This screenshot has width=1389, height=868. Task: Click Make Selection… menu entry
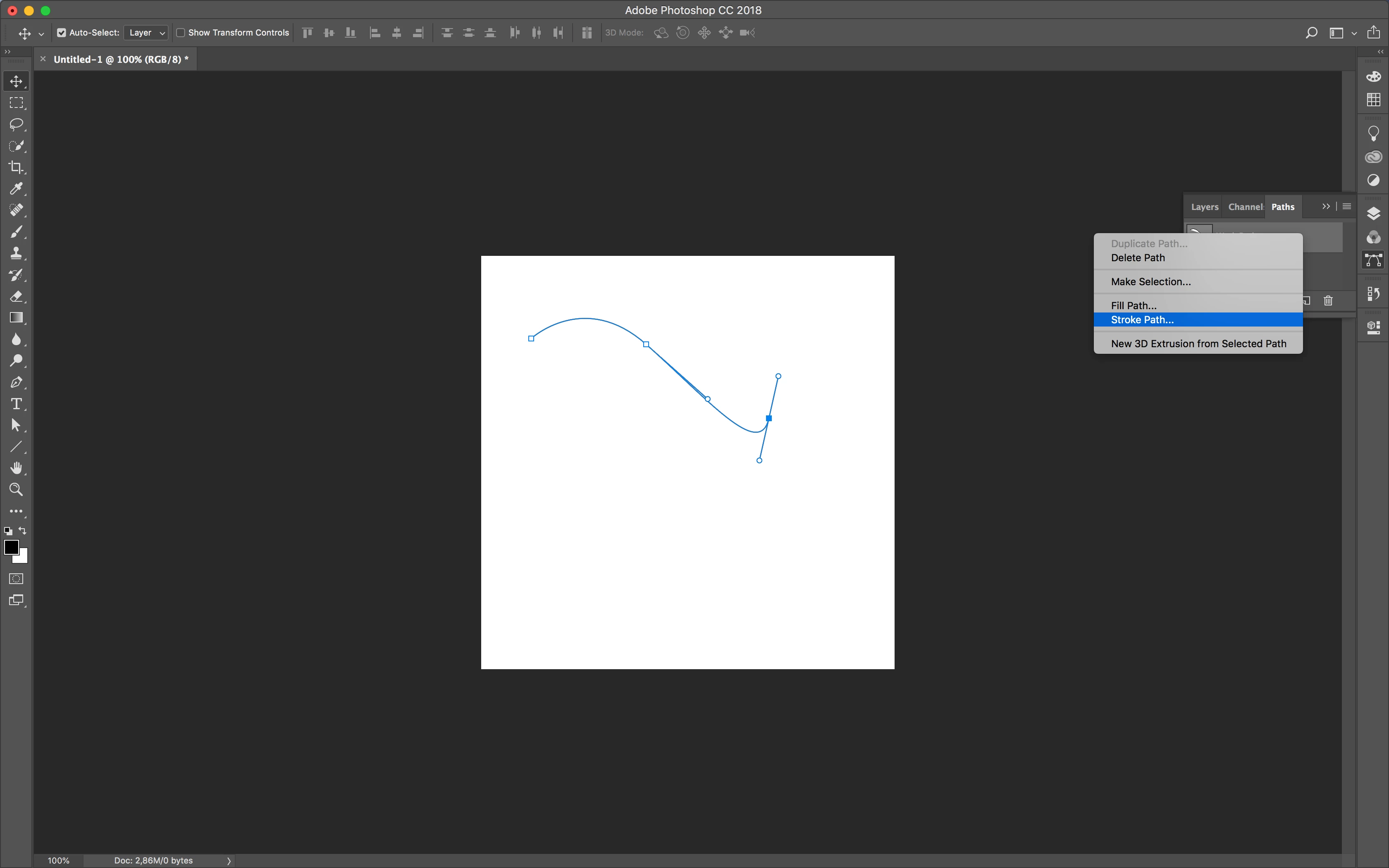click(x=1150, y=281)
